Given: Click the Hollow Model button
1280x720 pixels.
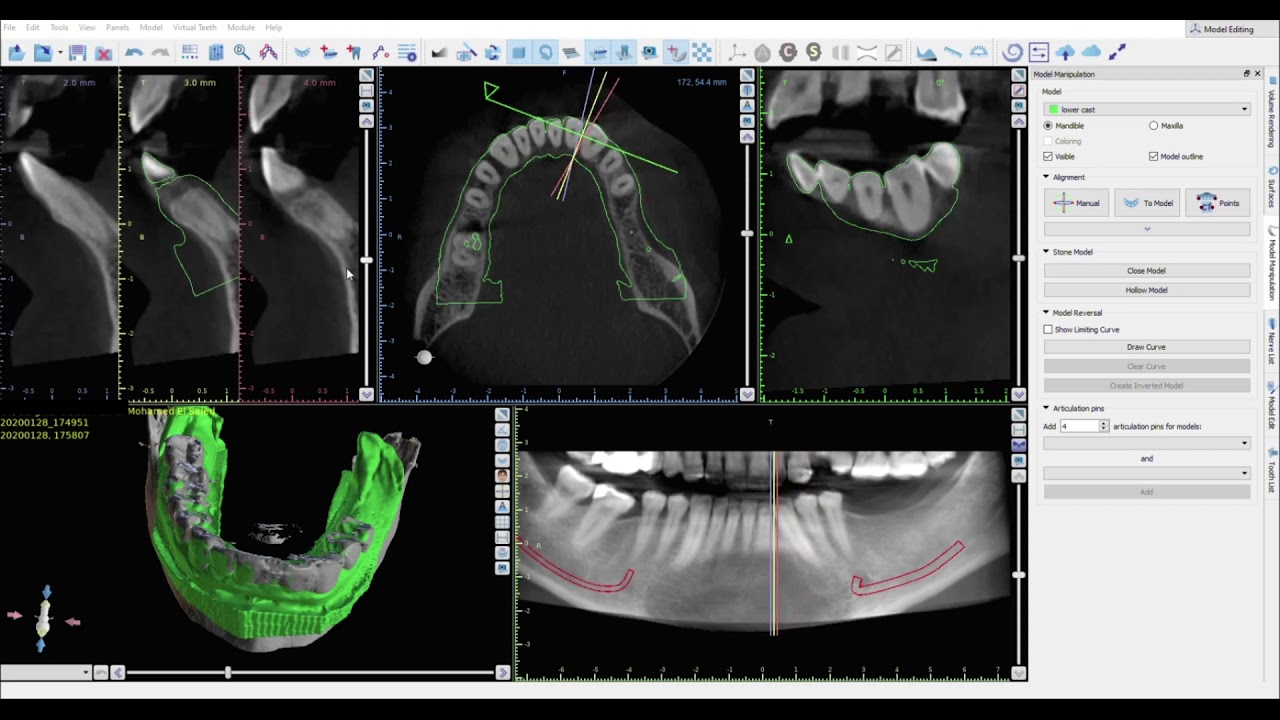Looking at the screenshot, I should [x=1147, y=290].
